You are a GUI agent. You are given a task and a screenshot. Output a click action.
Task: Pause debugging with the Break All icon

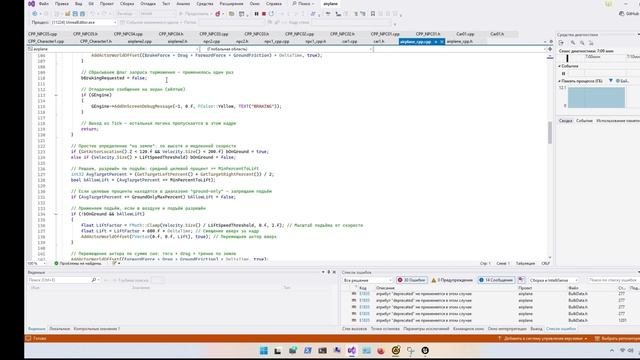point(256,14)
